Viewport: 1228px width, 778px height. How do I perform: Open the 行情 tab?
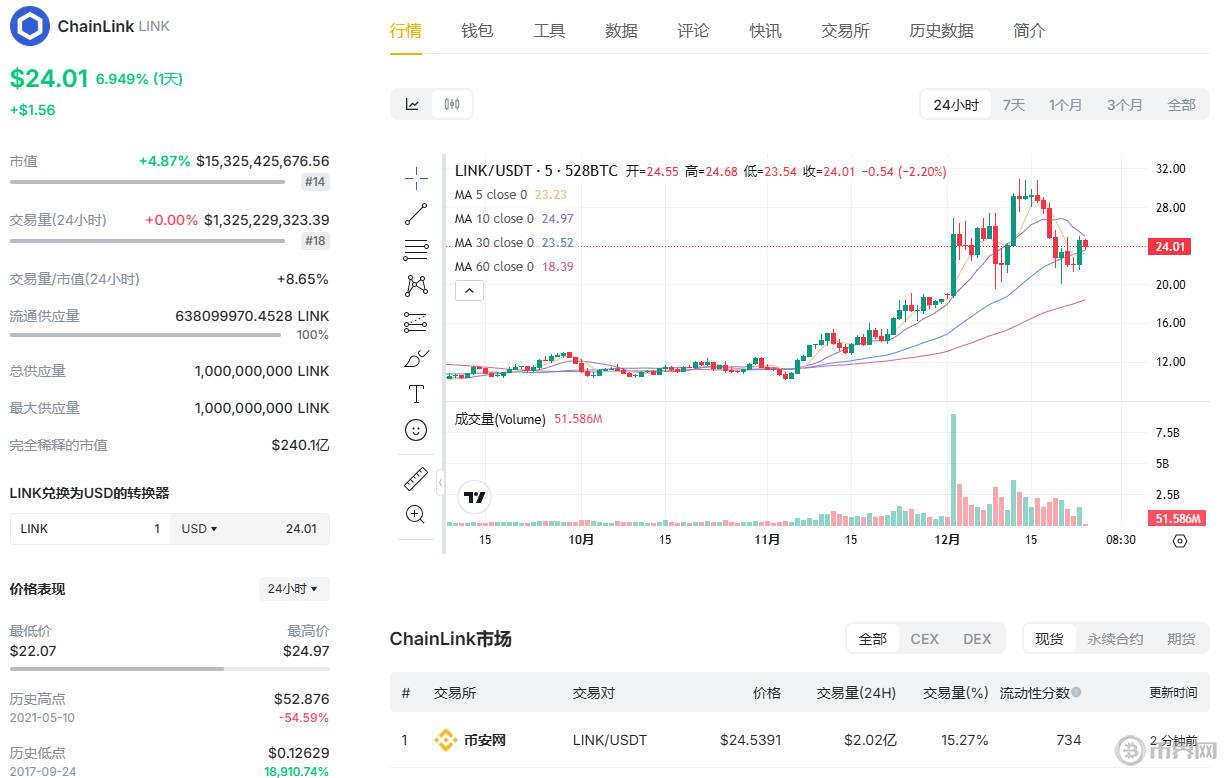tap(405, 31)
